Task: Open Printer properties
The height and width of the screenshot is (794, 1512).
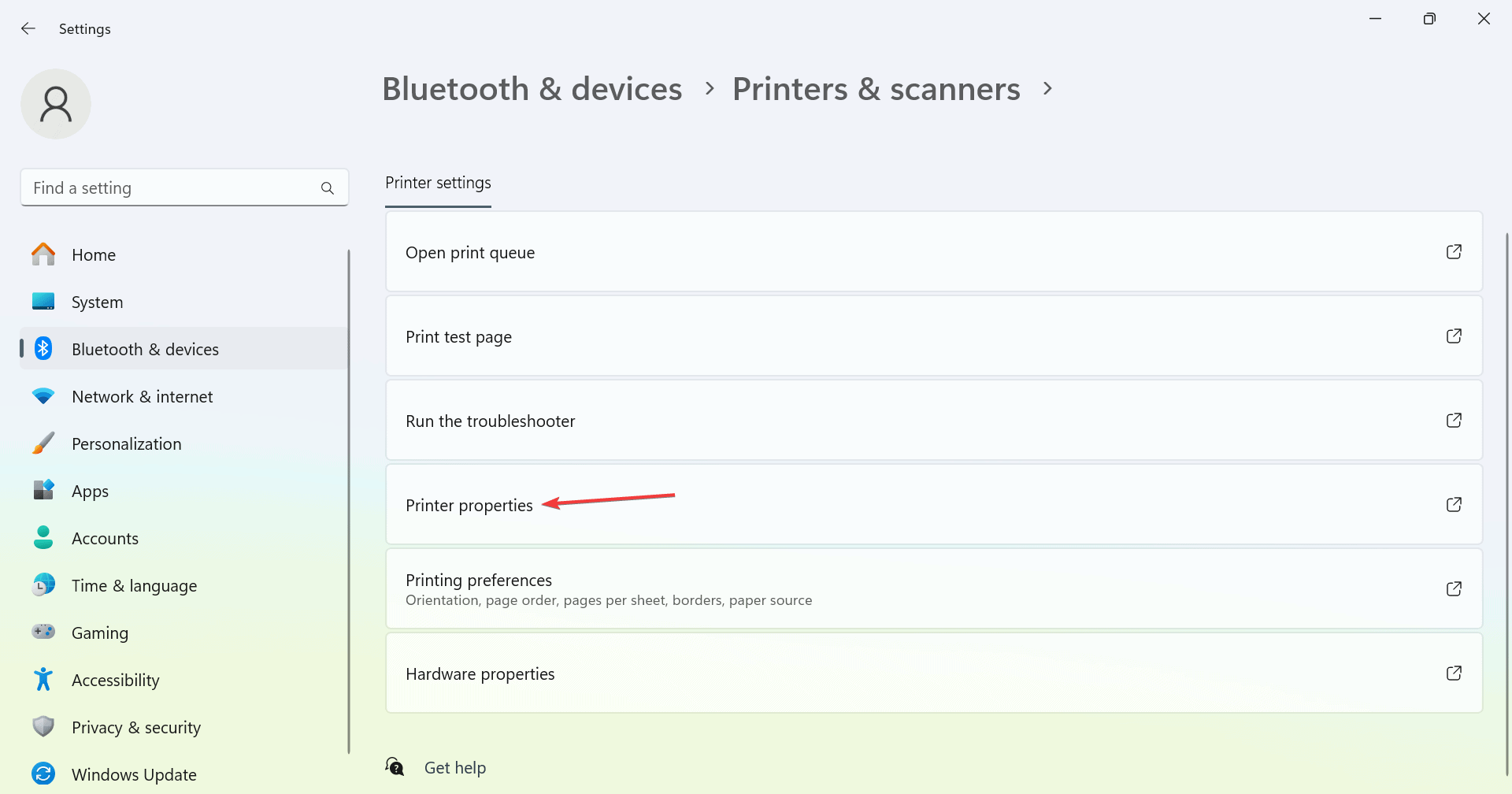Action: point(934,504)
